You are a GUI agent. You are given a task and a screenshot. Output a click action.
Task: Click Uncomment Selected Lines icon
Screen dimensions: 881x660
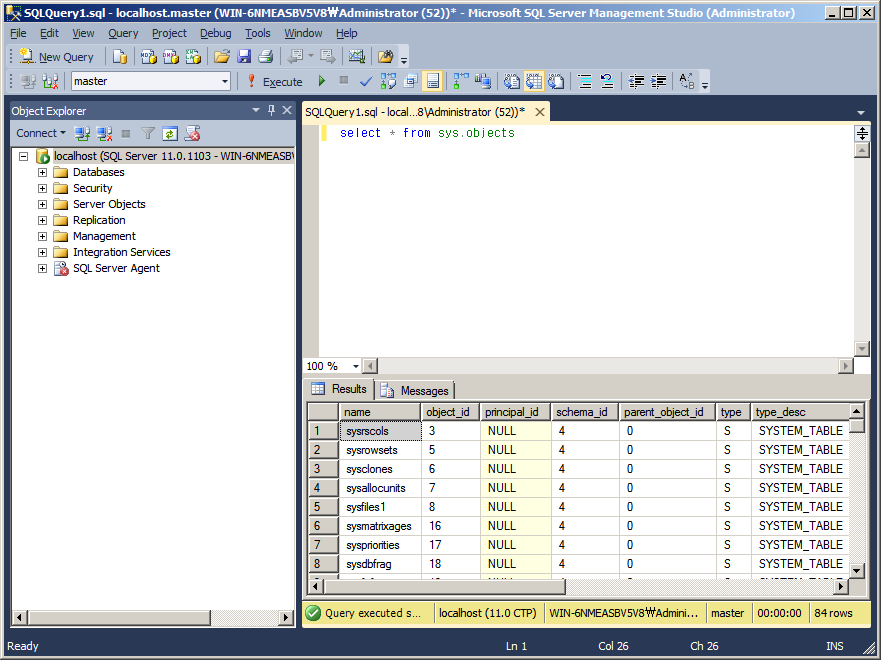pos(607,81)
